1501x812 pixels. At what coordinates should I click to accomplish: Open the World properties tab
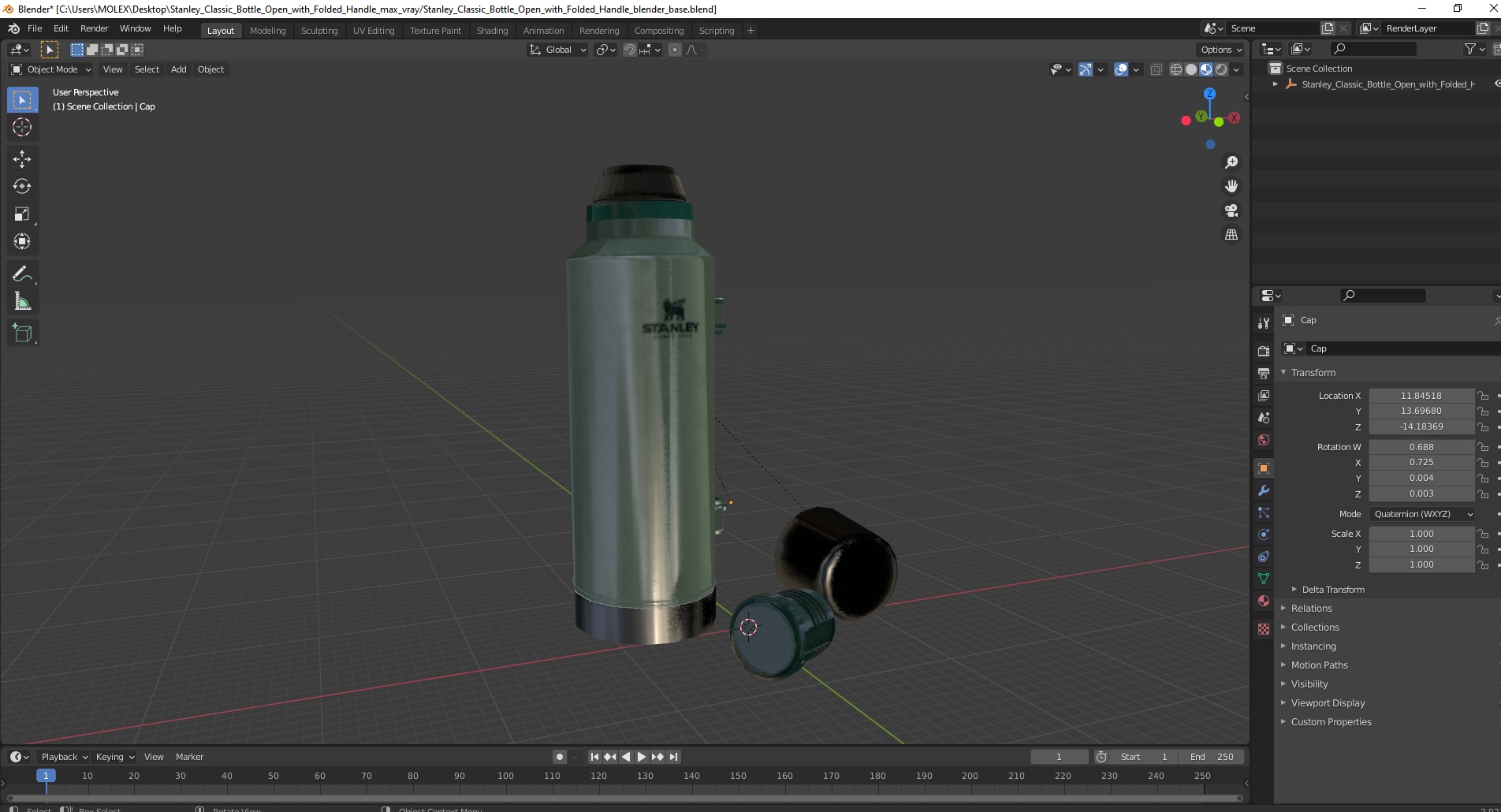pos(1264,440)
